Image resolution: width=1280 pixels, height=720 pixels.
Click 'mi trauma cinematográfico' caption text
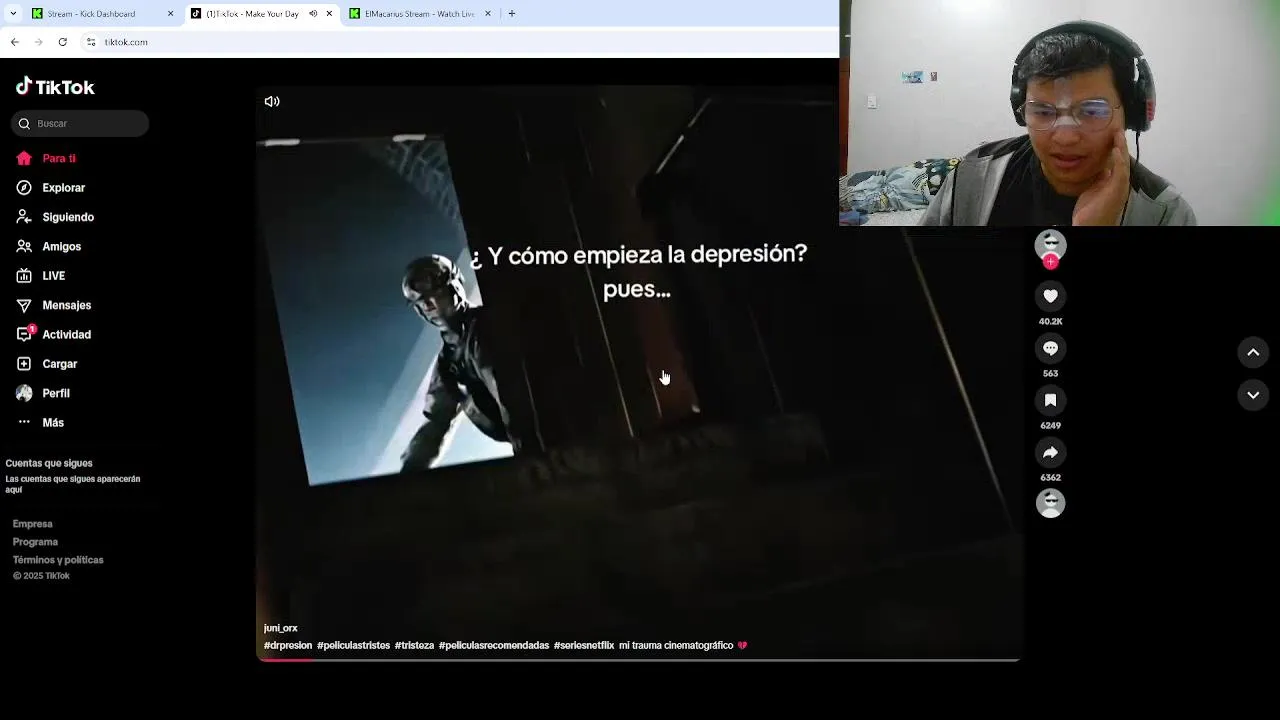point(676,646)
